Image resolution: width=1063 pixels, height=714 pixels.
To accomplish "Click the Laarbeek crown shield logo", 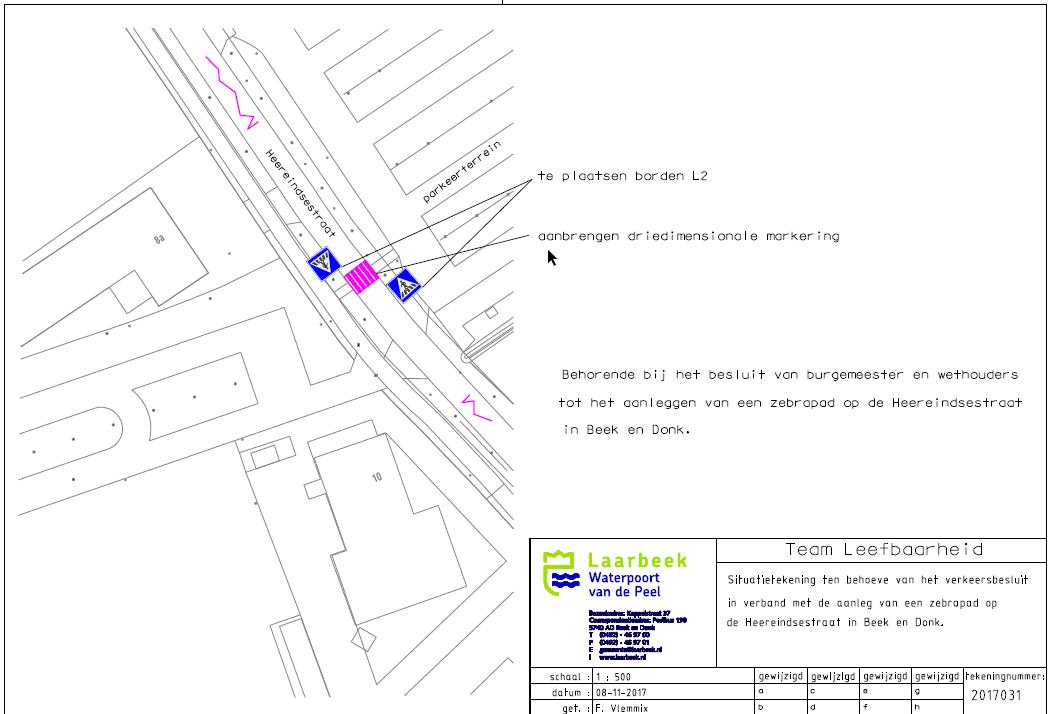I will (561, 573).
